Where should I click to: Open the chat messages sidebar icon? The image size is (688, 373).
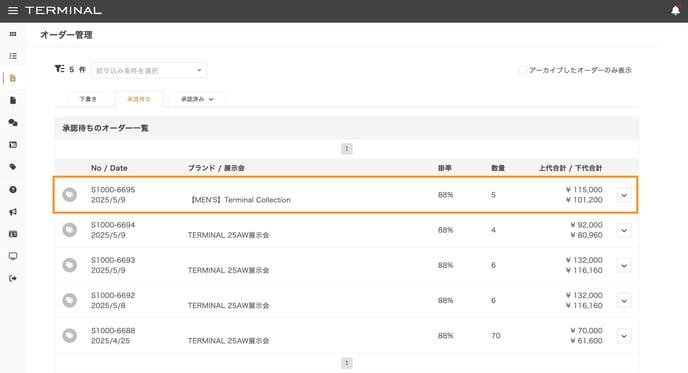click(x=13, y=122)
